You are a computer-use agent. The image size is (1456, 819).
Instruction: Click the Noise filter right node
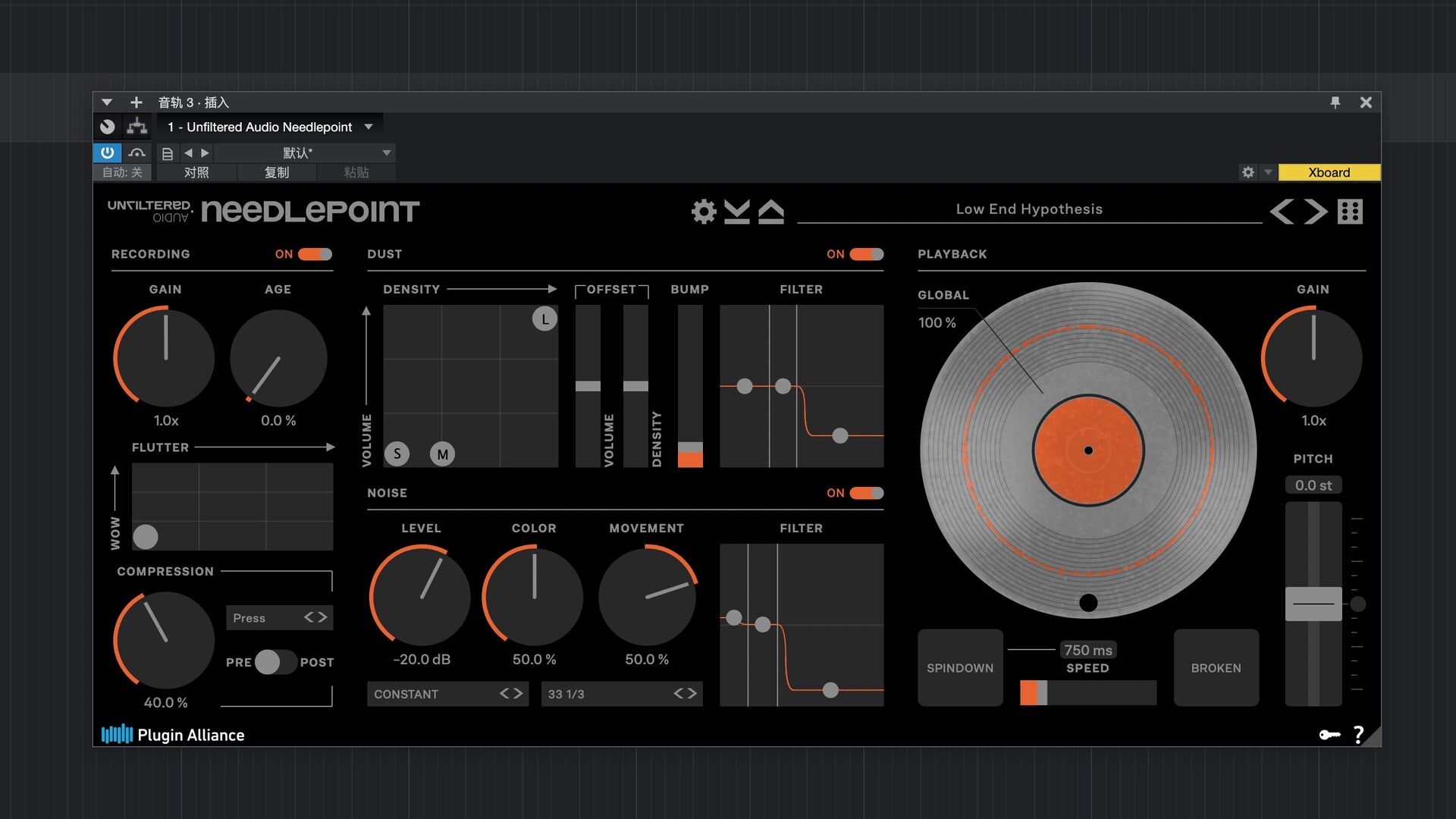click(x=830, y=690)
